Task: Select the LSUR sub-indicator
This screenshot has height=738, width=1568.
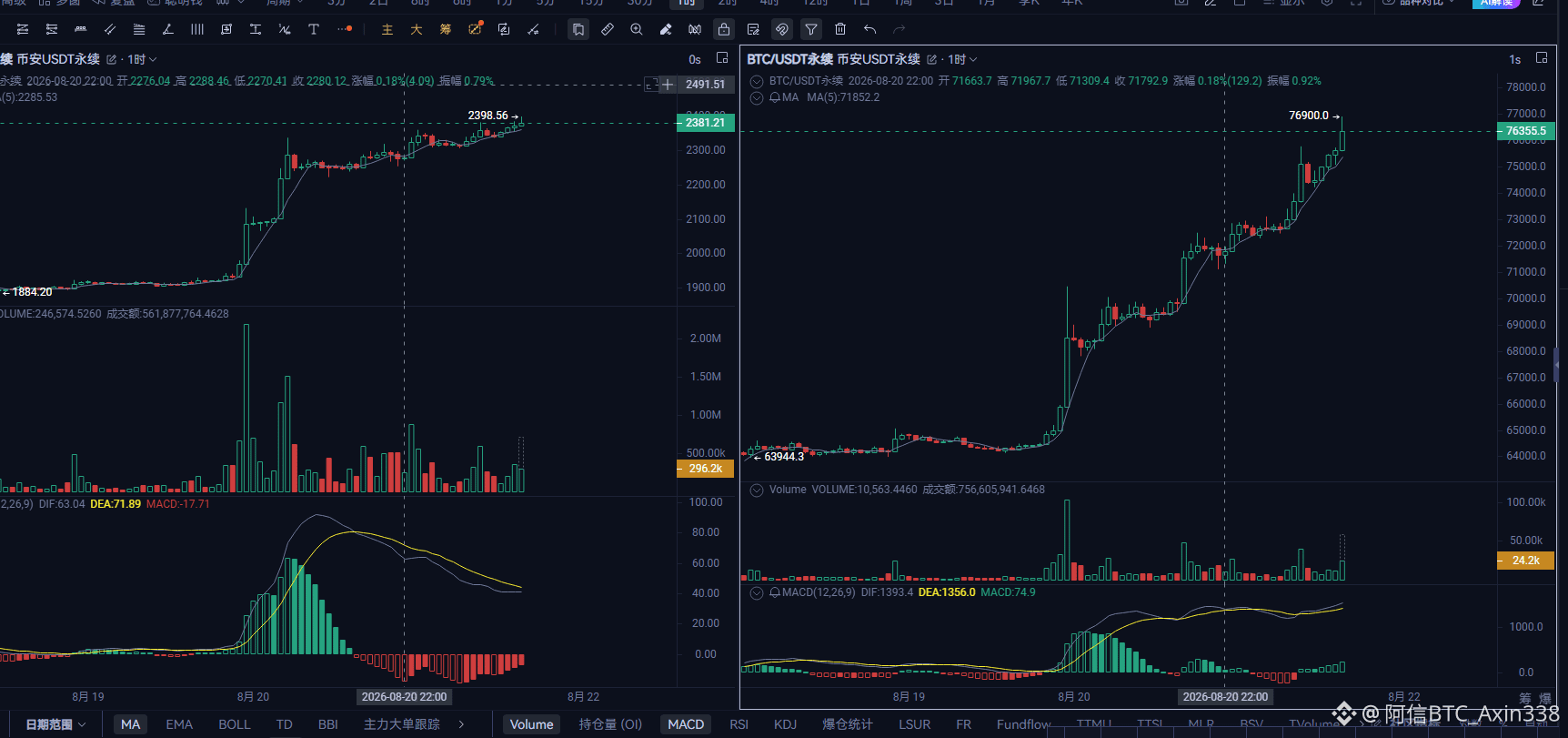Action: (914, 724)
